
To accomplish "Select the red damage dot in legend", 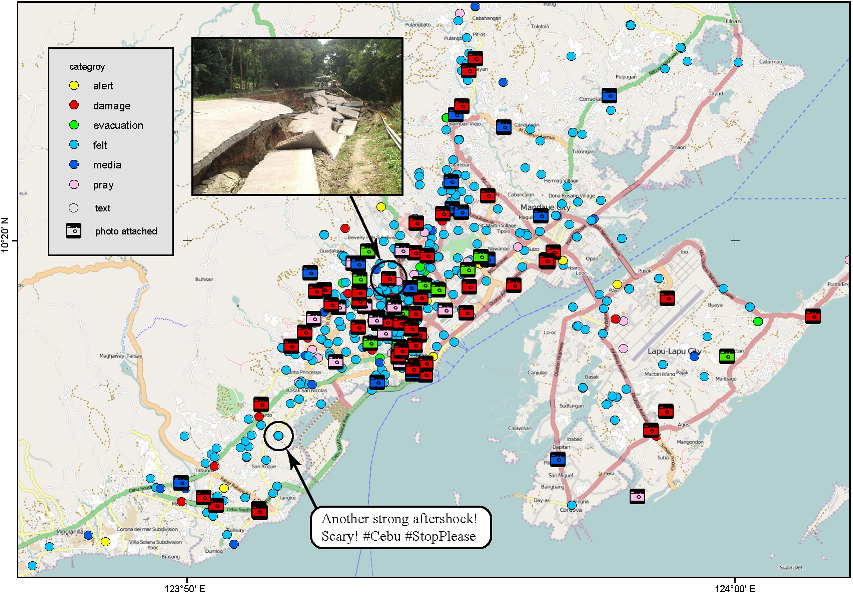I will pos(74,105).
